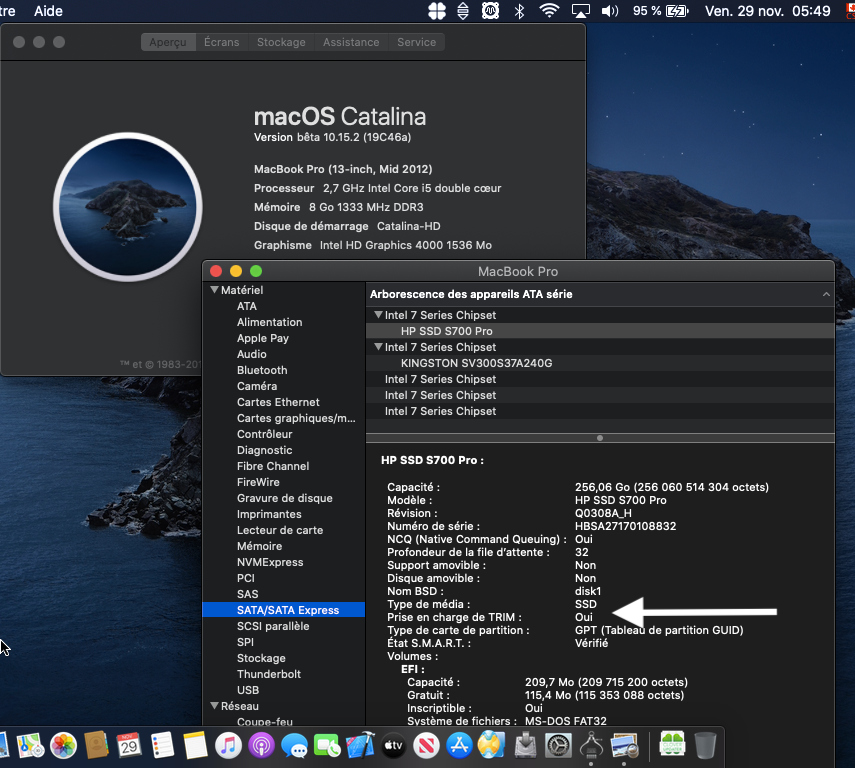This screenshot has height=768, width=855.
Task: Click the date and time in the menu bar
Action: pyautogui.click(x=767, y=11)
